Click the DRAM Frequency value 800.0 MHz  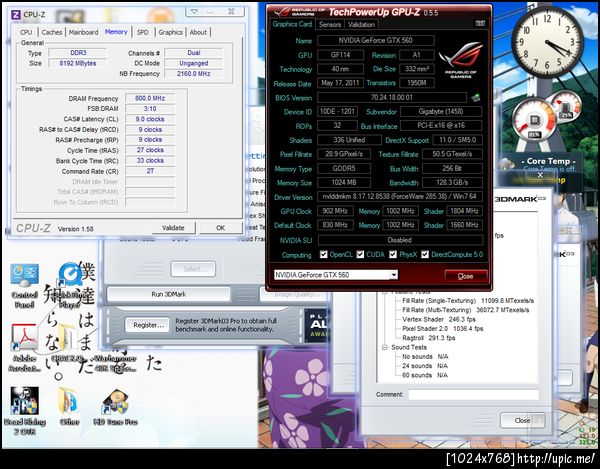click(150, 98)
